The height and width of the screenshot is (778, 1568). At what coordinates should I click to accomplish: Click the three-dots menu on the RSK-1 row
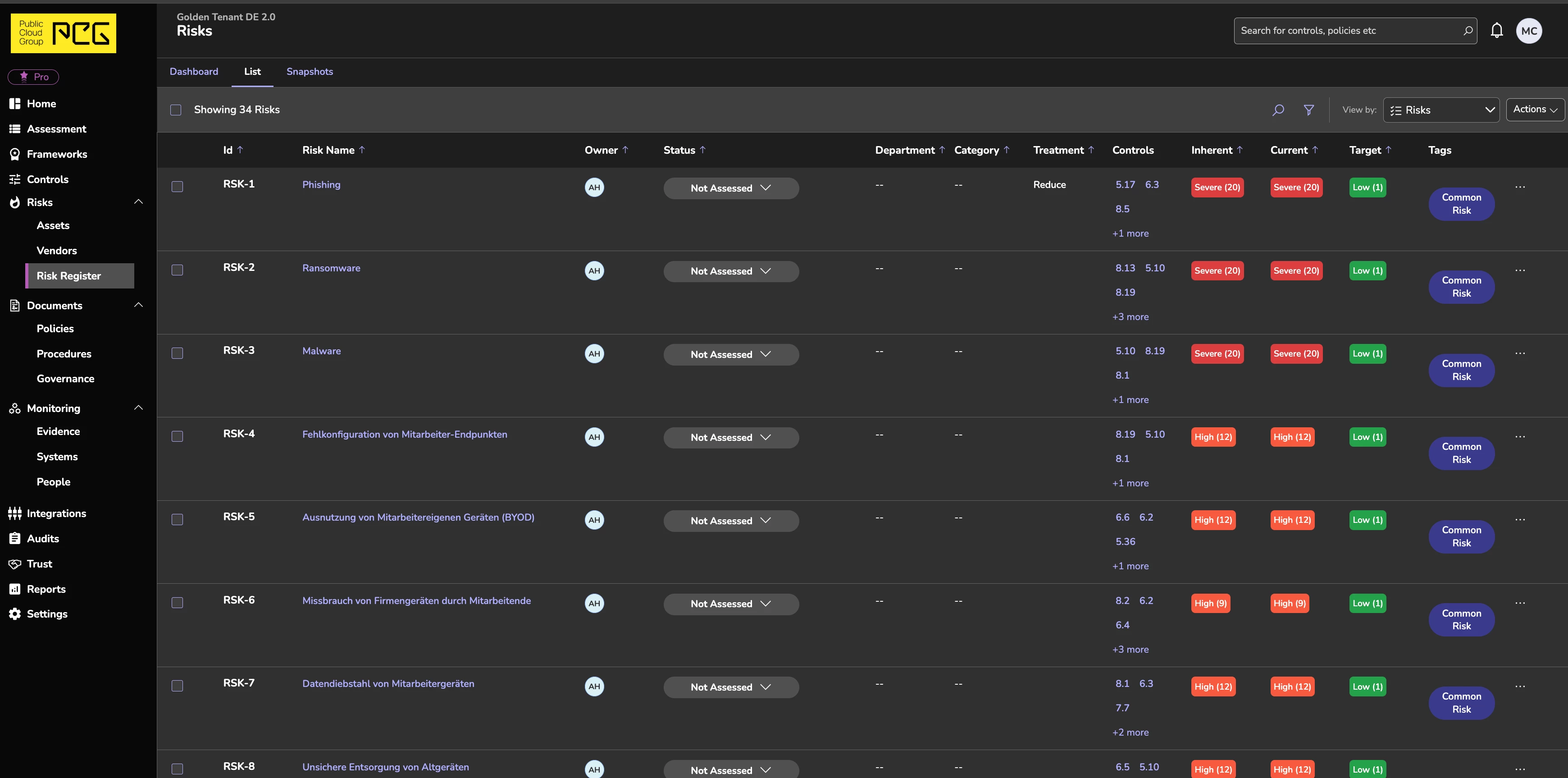(1519, 187)
